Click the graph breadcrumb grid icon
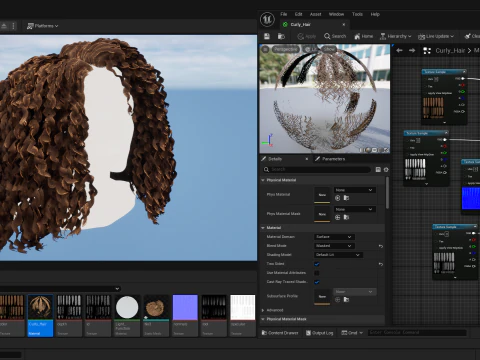Viewport: 480px width, 360px height. (x=427, y=51)
